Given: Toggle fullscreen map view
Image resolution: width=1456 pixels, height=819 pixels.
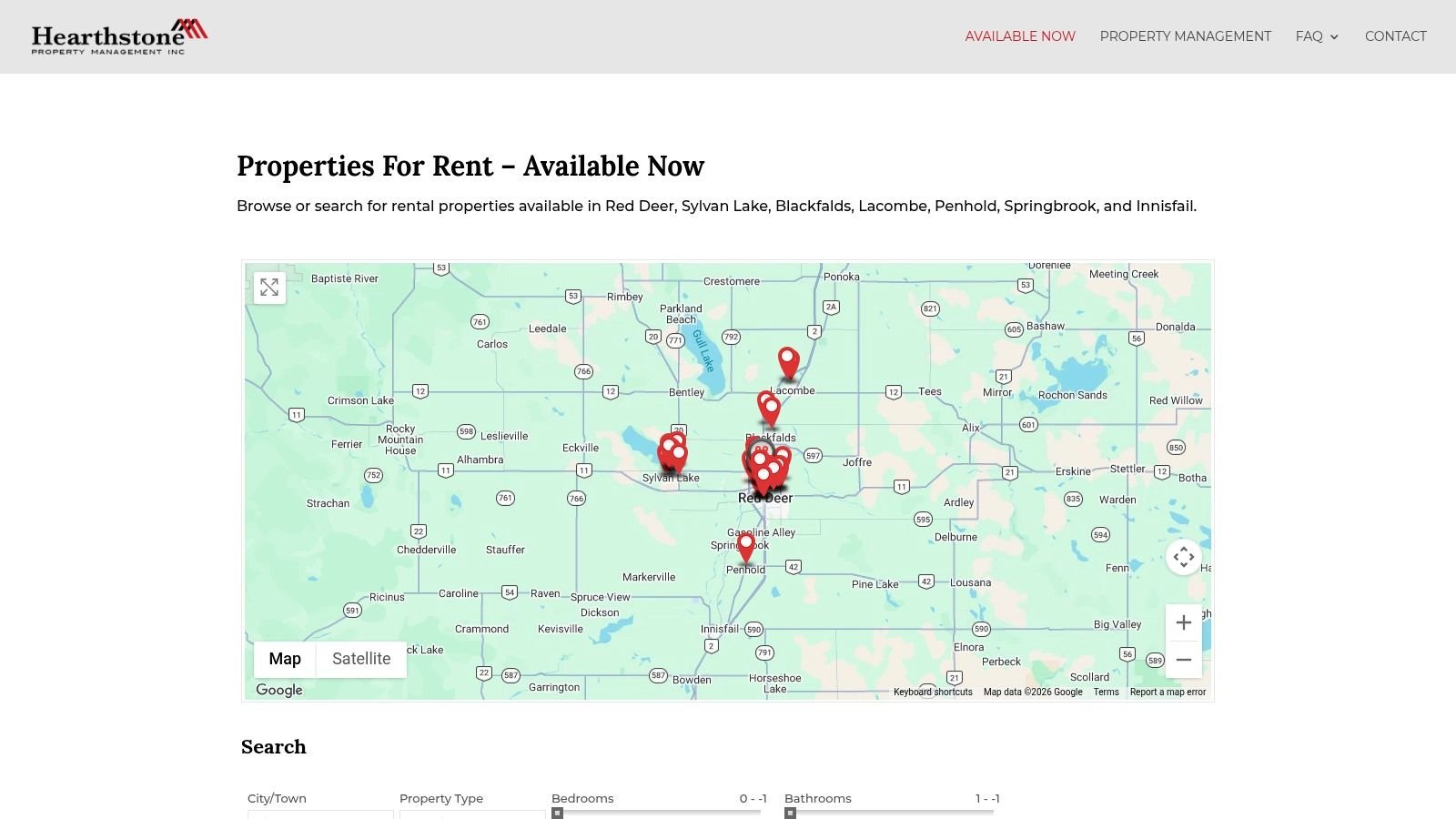Looking at the screenshot, I should 269,288.
